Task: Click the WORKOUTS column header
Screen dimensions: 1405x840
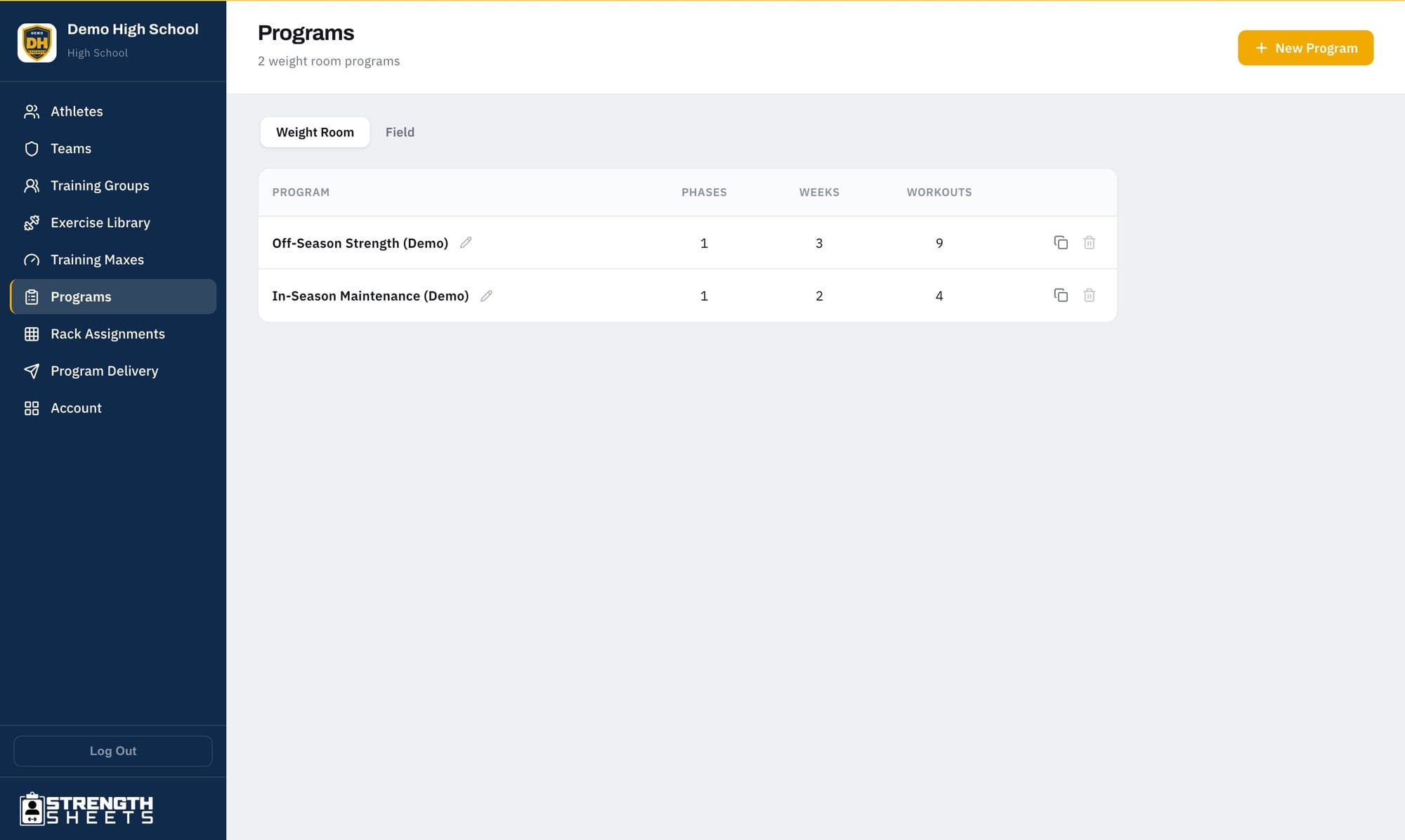Action: tap(939, 192)
